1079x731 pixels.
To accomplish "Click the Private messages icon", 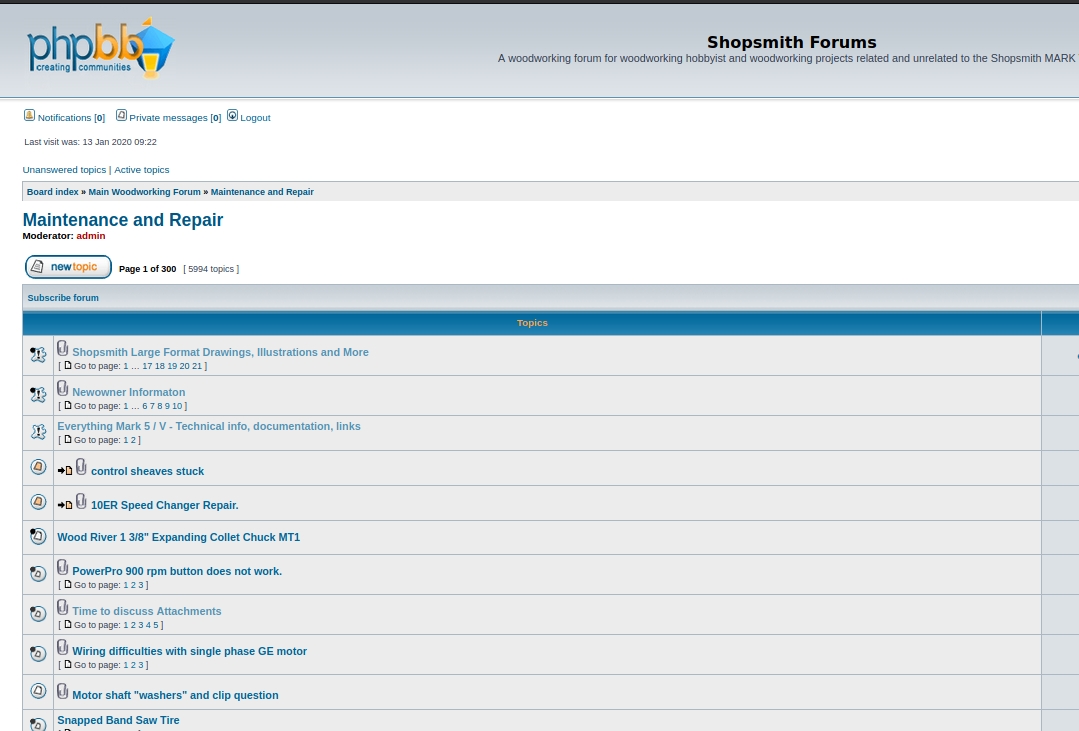I will tap(121, 116).
